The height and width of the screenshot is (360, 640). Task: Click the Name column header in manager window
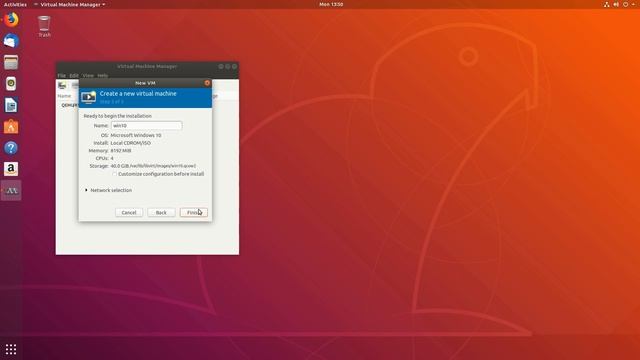[x=64, y=96]
